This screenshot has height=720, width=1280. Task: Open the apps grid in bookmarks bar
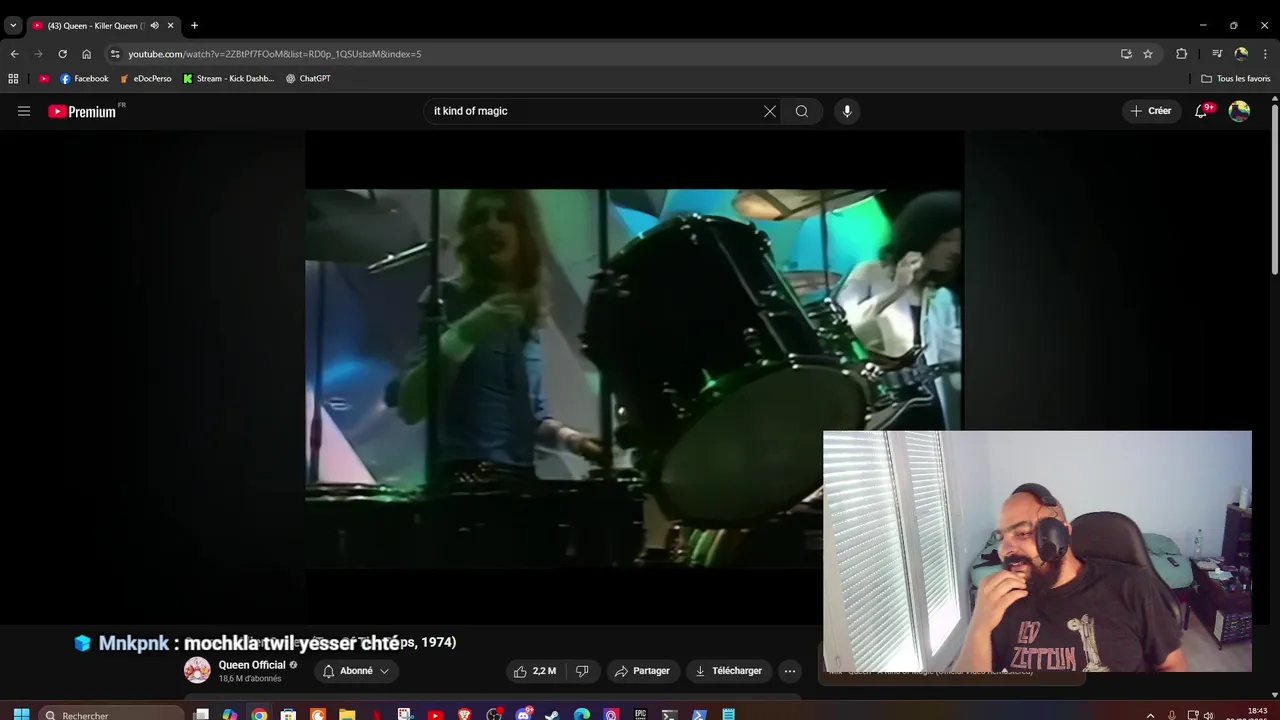[x=13, y=78]
